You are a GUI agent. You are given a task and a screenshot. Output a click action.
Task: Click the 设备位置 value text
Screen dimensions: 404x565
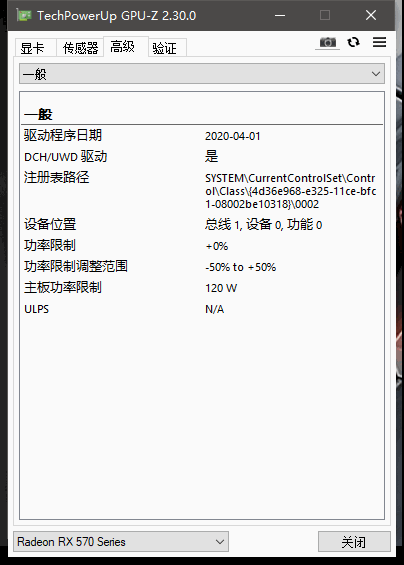263,225
